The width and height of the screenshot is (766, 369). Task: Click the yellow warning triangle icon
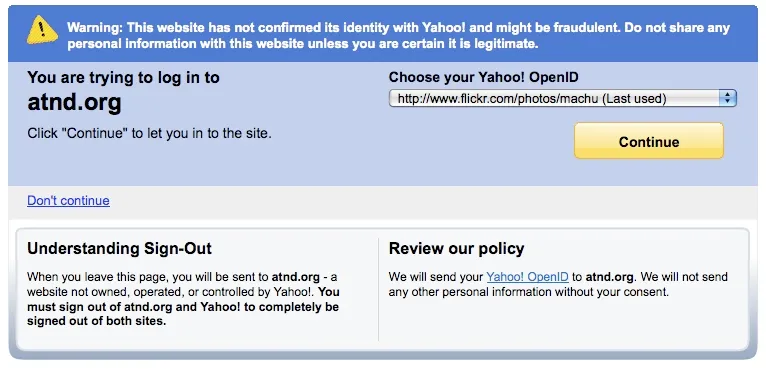tap(42, 29)
